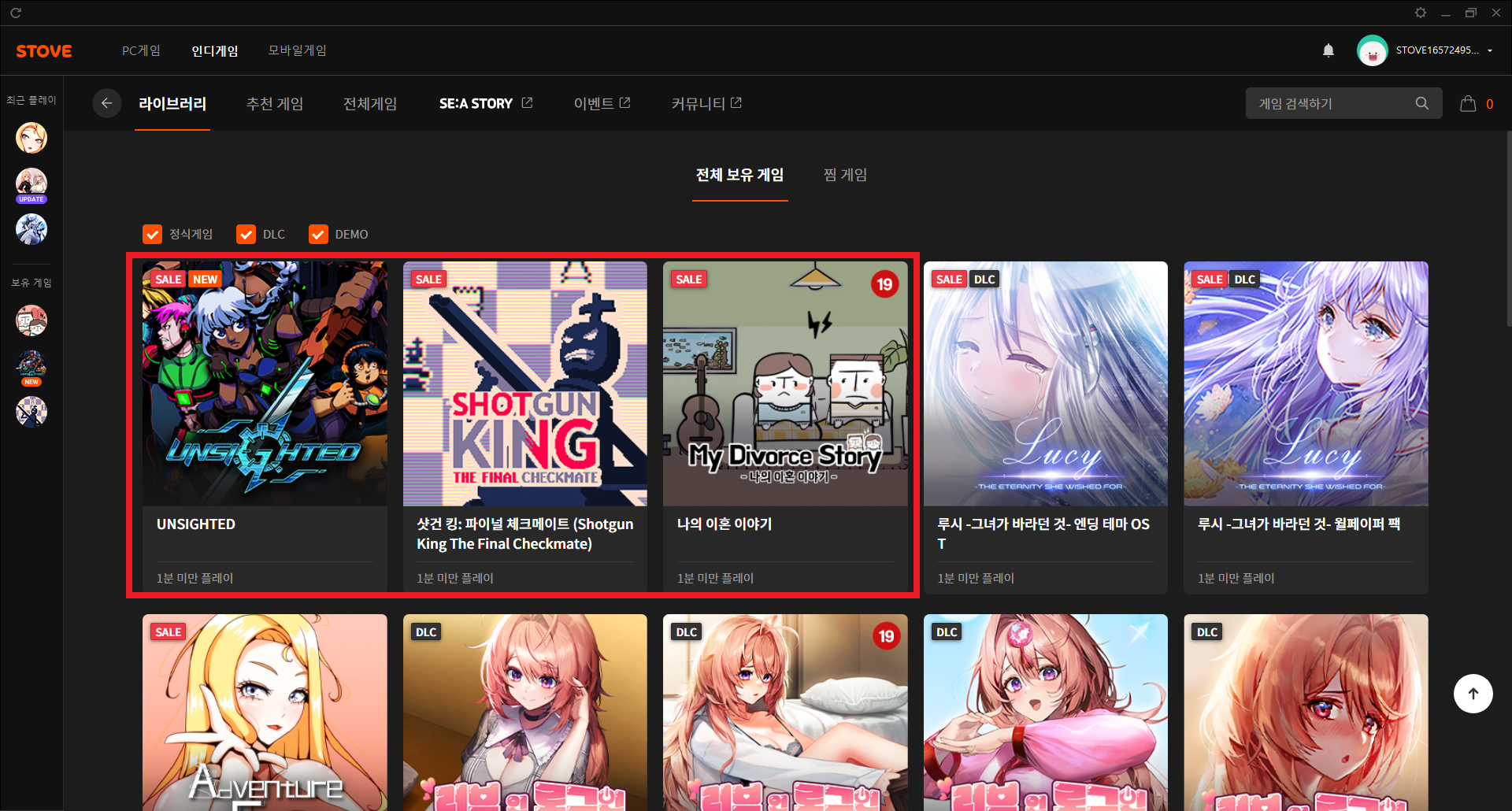Screen dimensions: 1512x811
Task: Click the back arrow button
Action: pos(106,103)
